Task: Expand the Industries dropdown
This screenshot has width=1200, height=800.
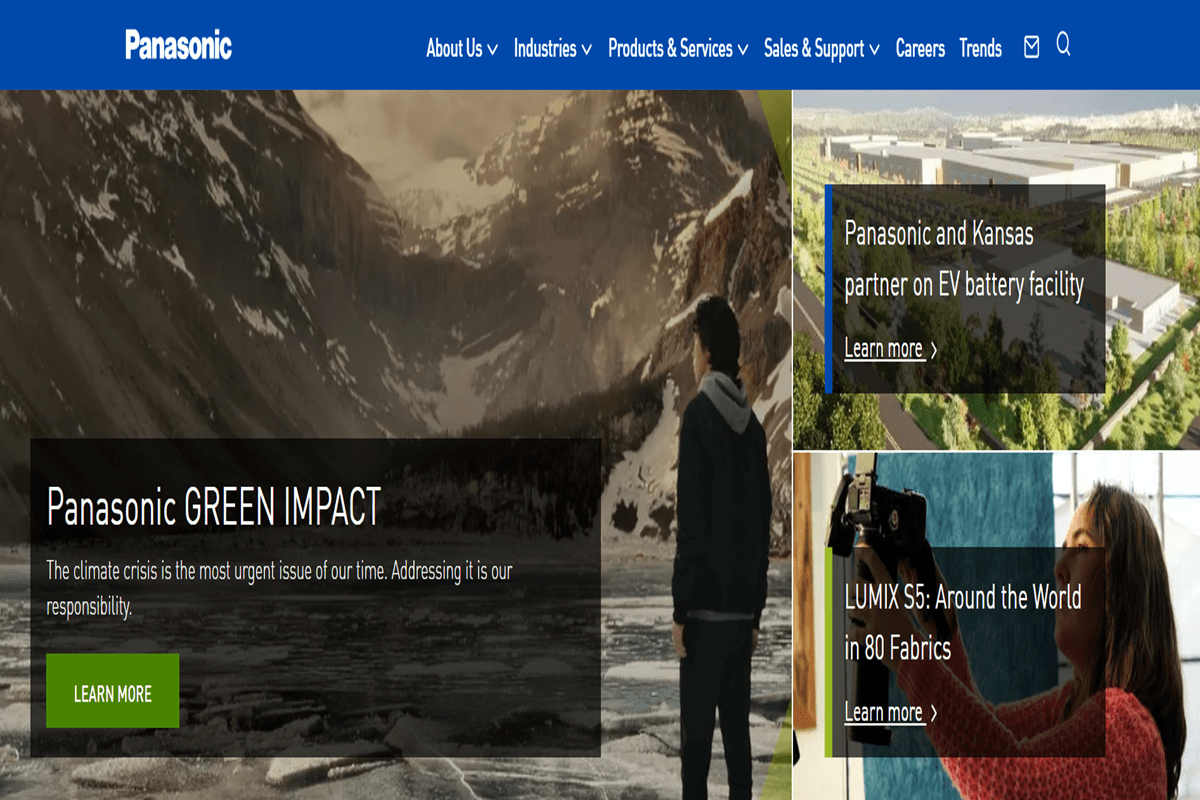Action: tap(552, 48)
